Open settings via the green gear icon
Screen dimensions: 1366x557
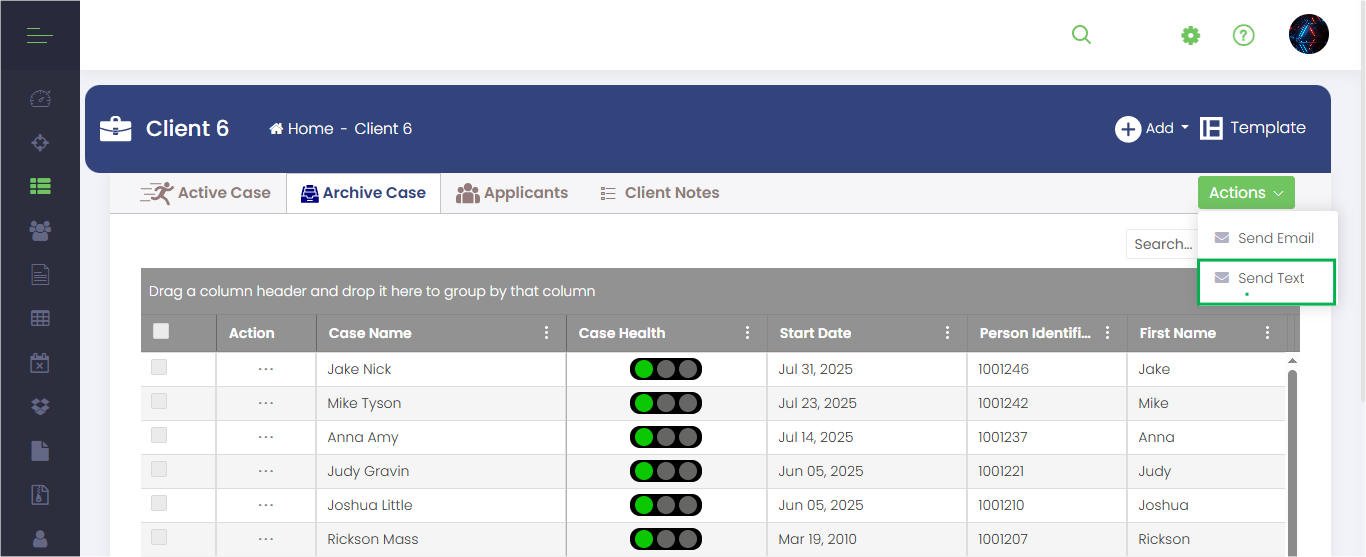(x=1190, y=35)
